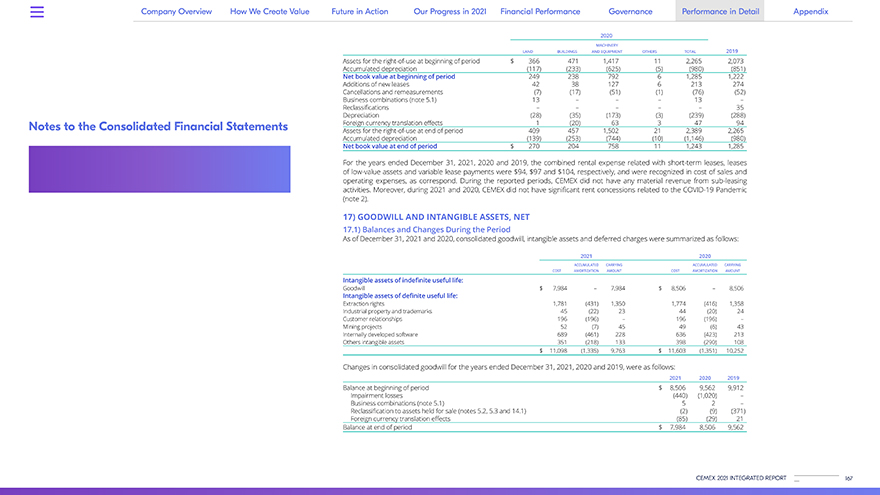Screen dimensions: 880x495
Task: Open the hamburger menu icon
Action: 37,11
